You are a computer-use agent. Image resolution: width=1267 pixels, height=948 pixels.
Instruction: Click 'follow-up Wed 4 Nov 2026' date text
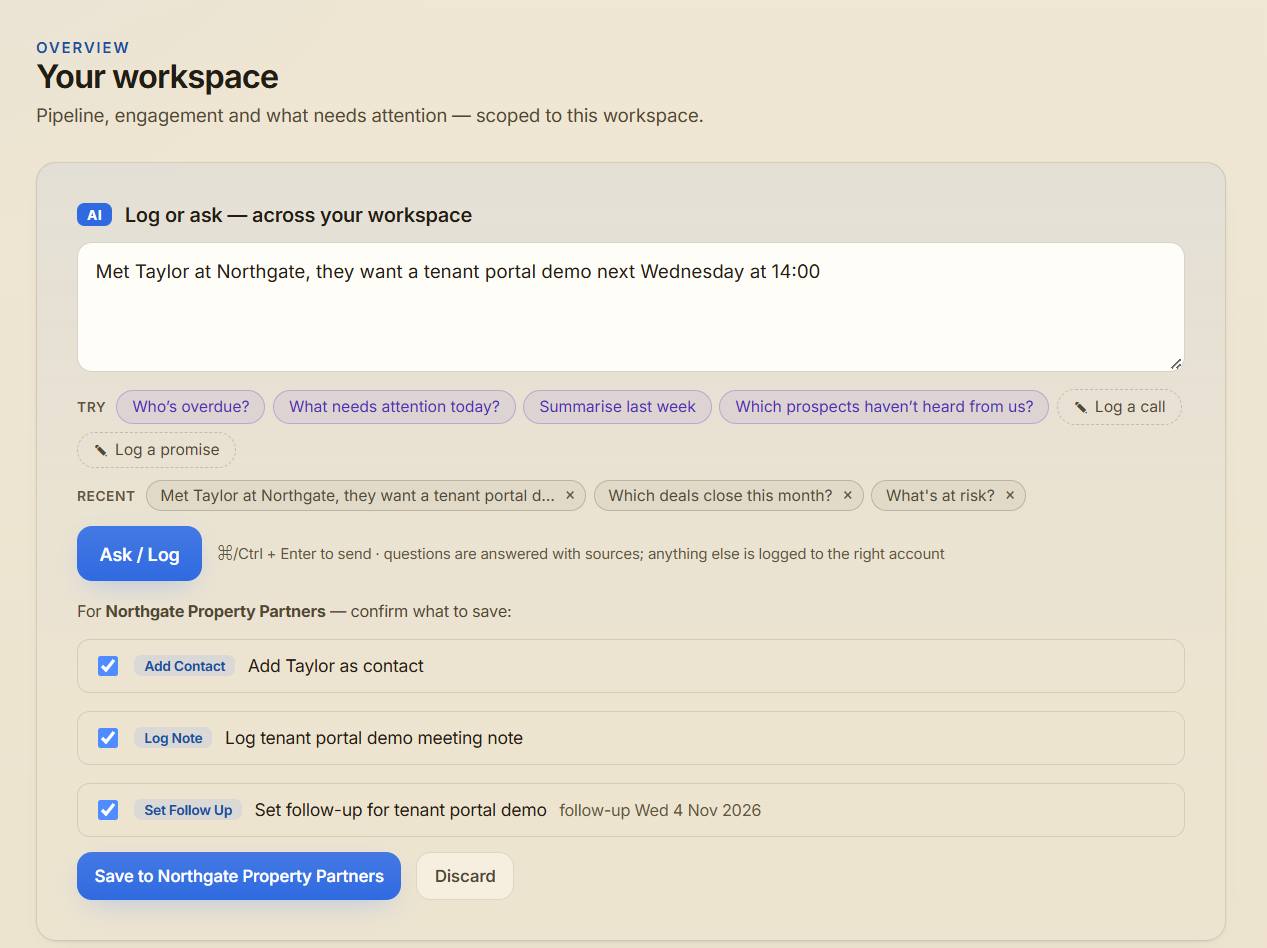[660, 810]
